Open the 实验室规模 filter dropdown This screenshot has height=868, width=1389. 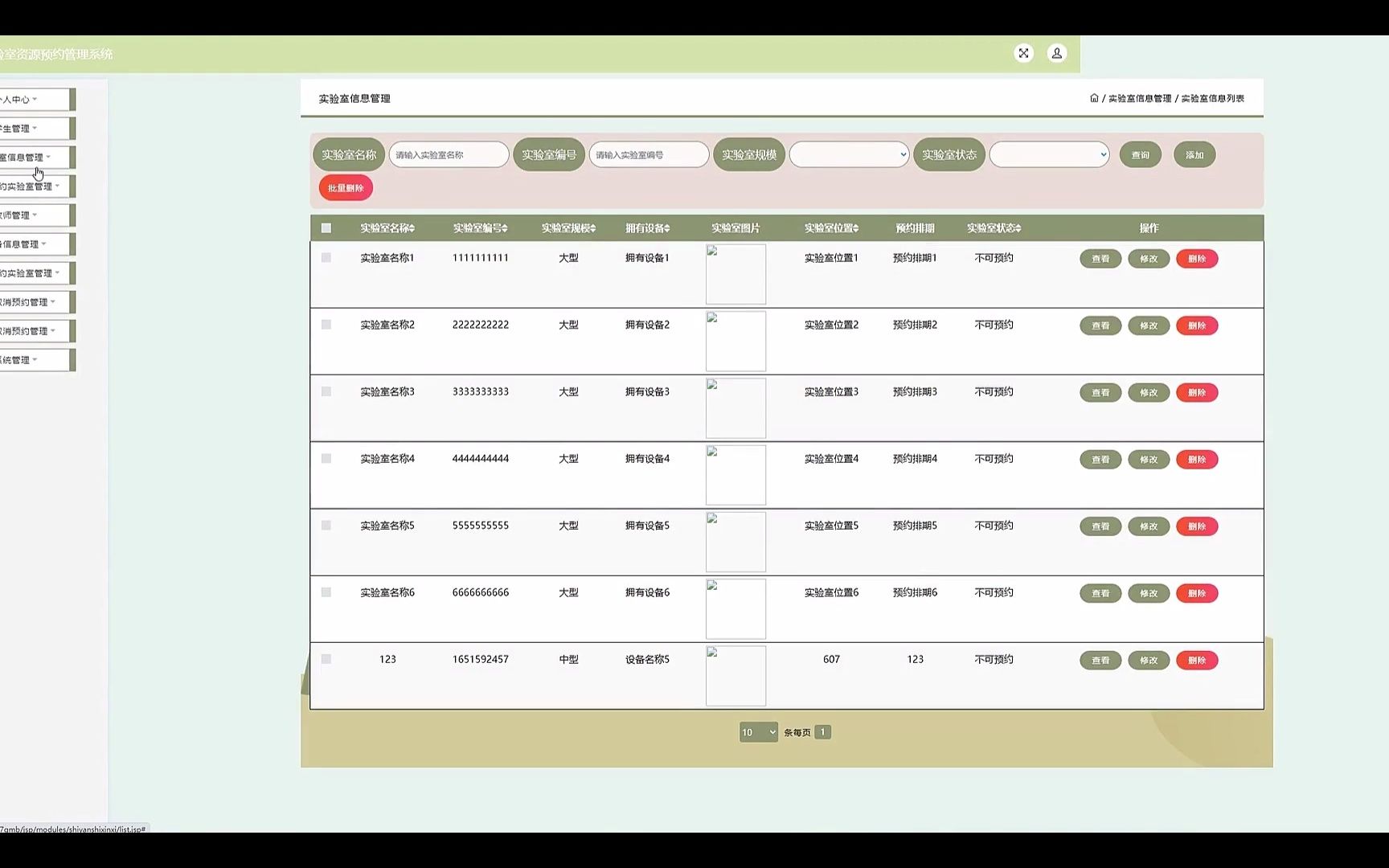pos(849,154)
